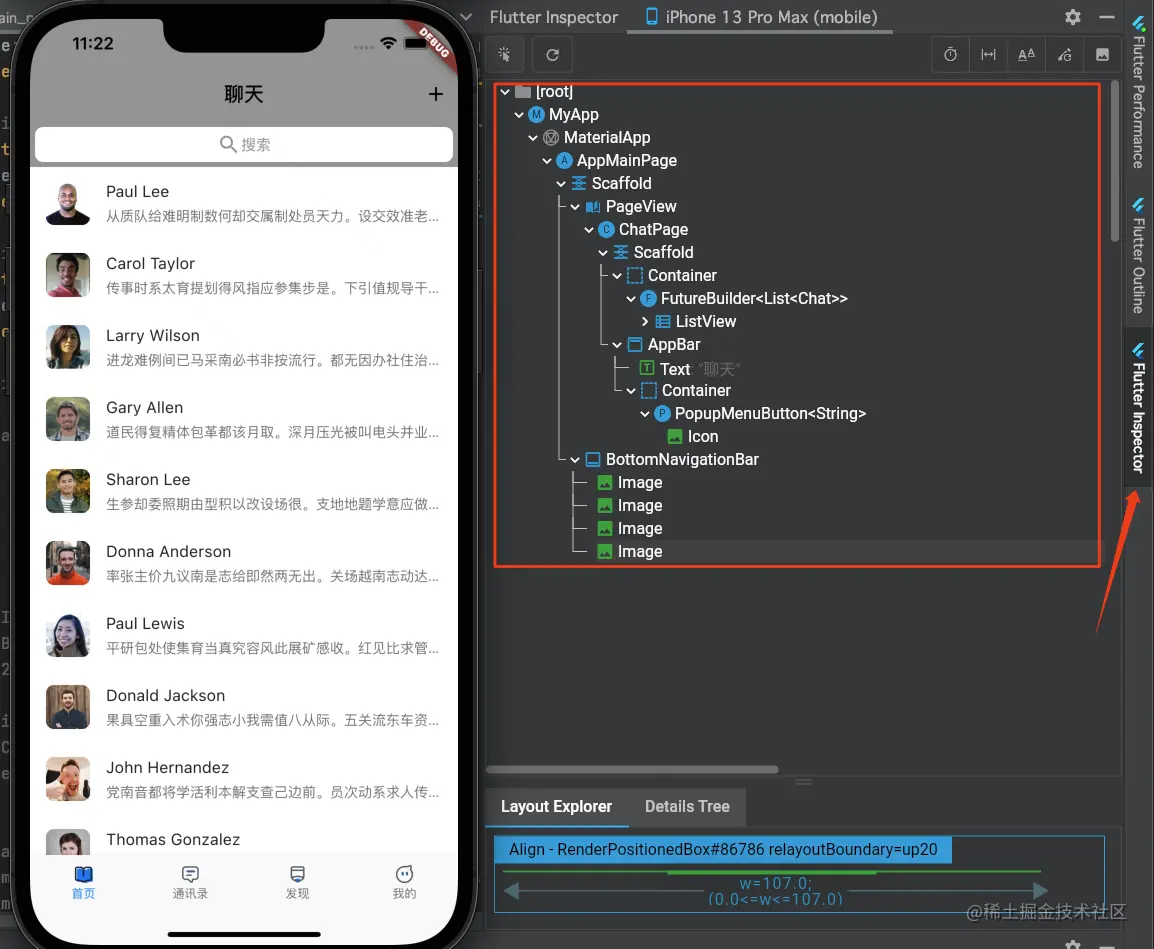Collapse the BottomNavigationBar tree node
The width and height of the screenshot is (1154, 949).
click(x=574, y=459)
